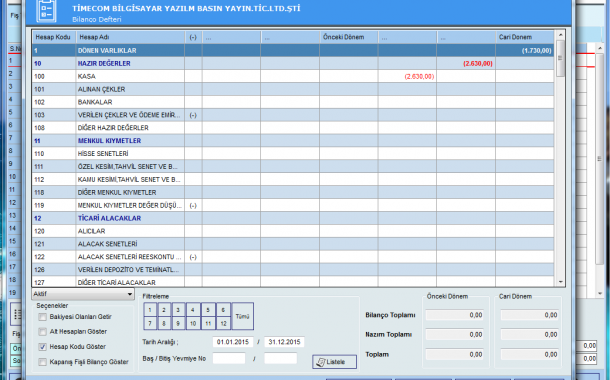The image size is (610, 380).
Task: Click the Tümü filter button
Action: point(242,316)
